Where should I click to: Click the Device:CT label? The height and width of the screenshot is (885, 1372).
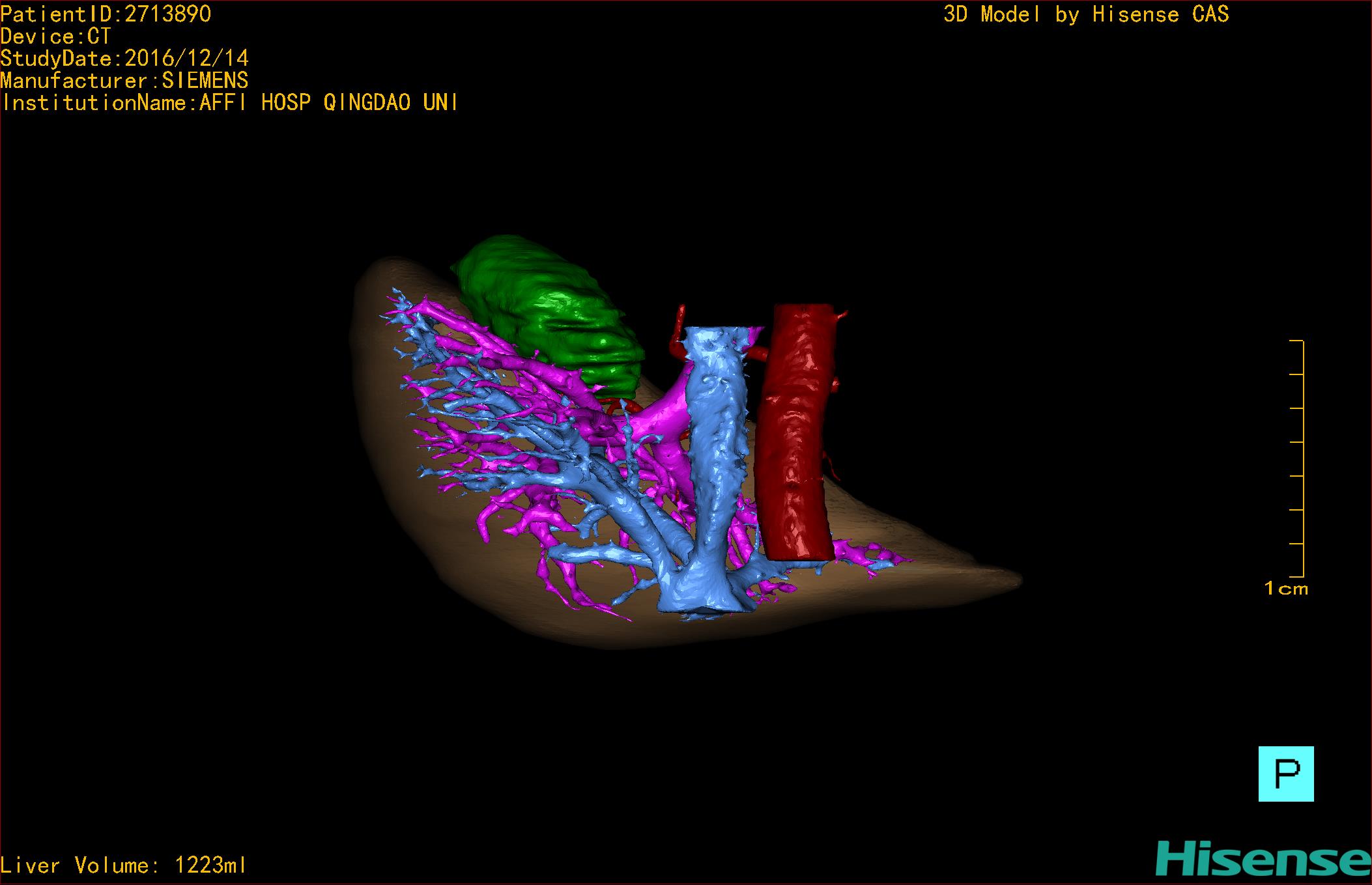point(56,36)
